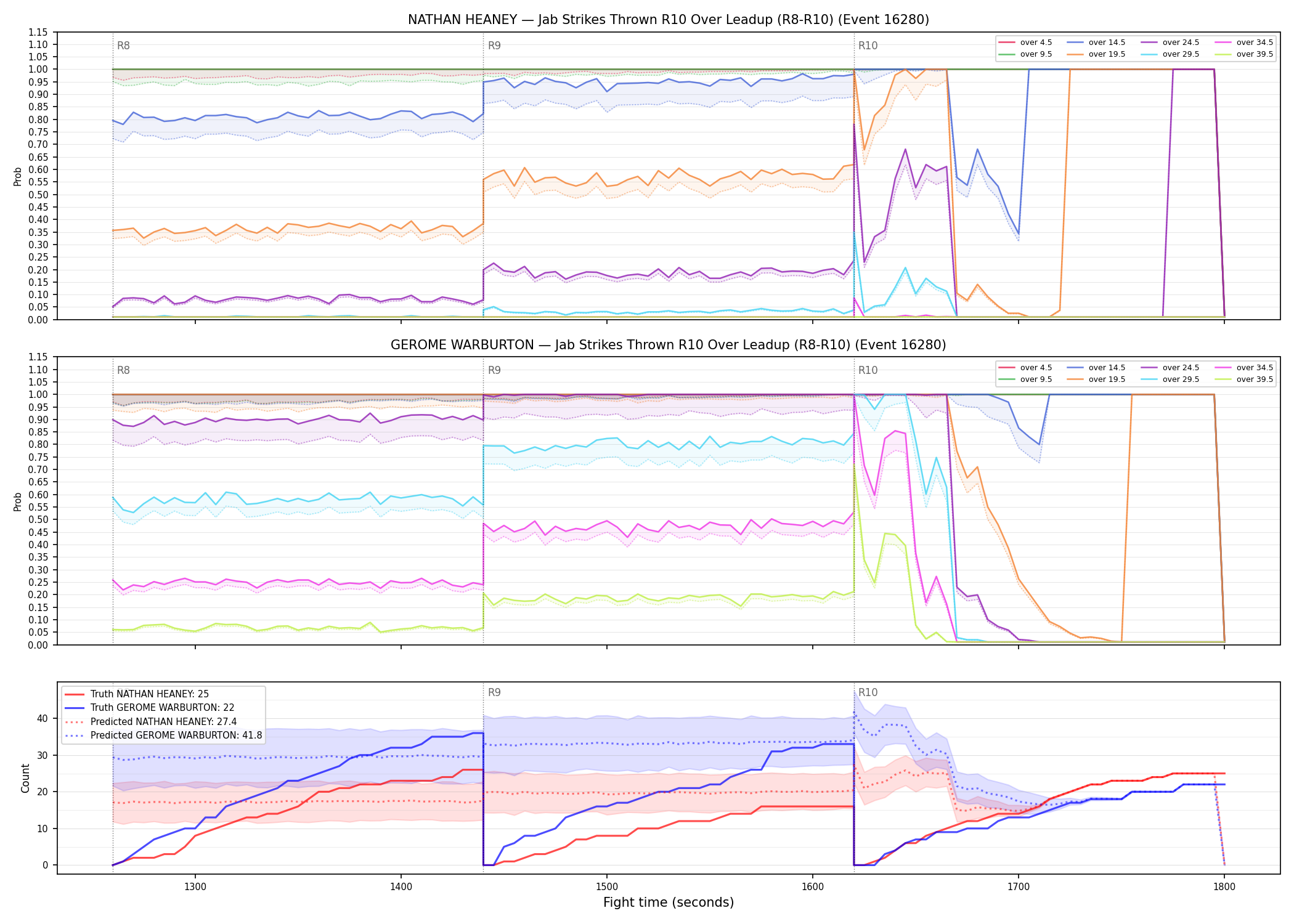Click the 1600 x-axis tick label
The width and height of the screenshot is (1294, 924).
point(813,887)
